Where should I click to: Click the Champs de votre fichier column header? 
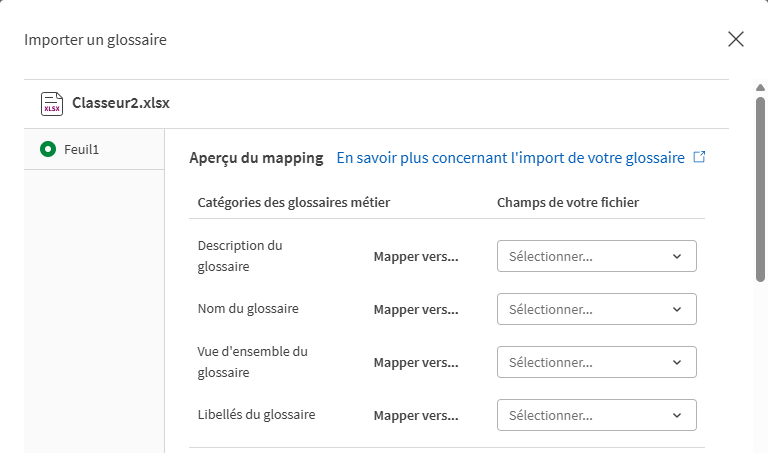(x=568, y=202)
